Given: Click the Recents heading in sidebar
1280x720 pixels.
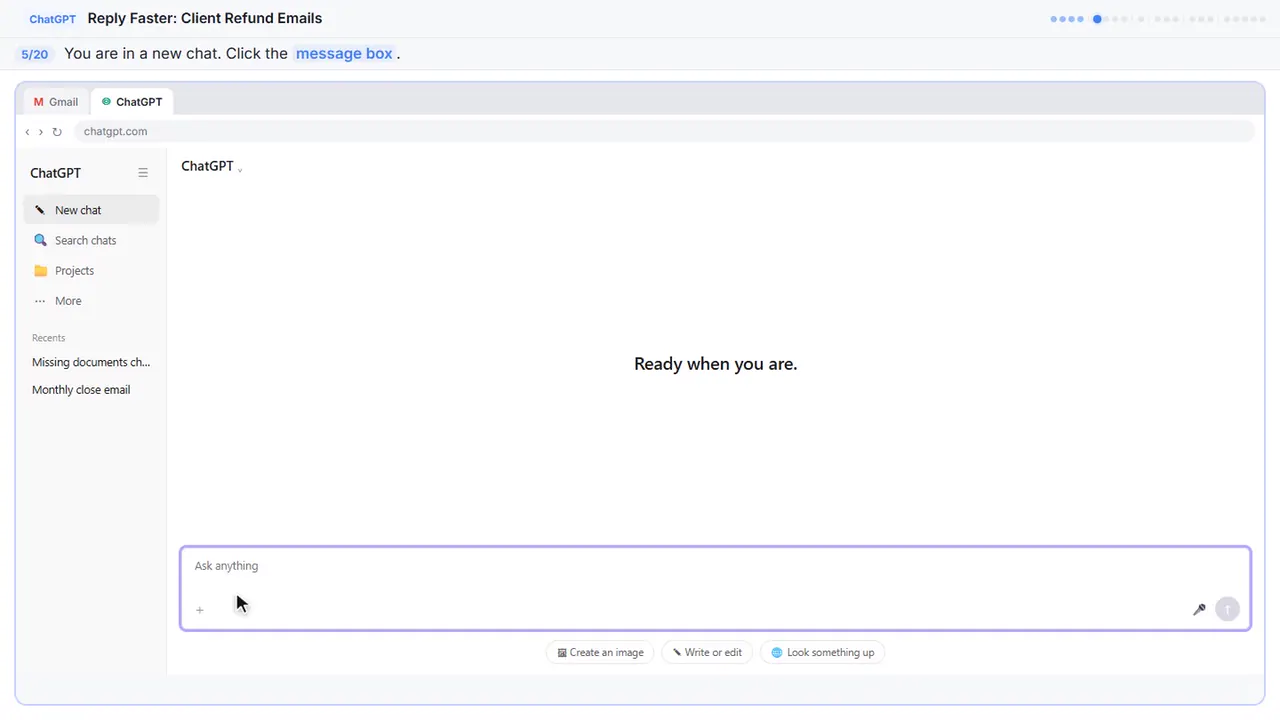Looking at the screenshot, I should pos(48,338).
